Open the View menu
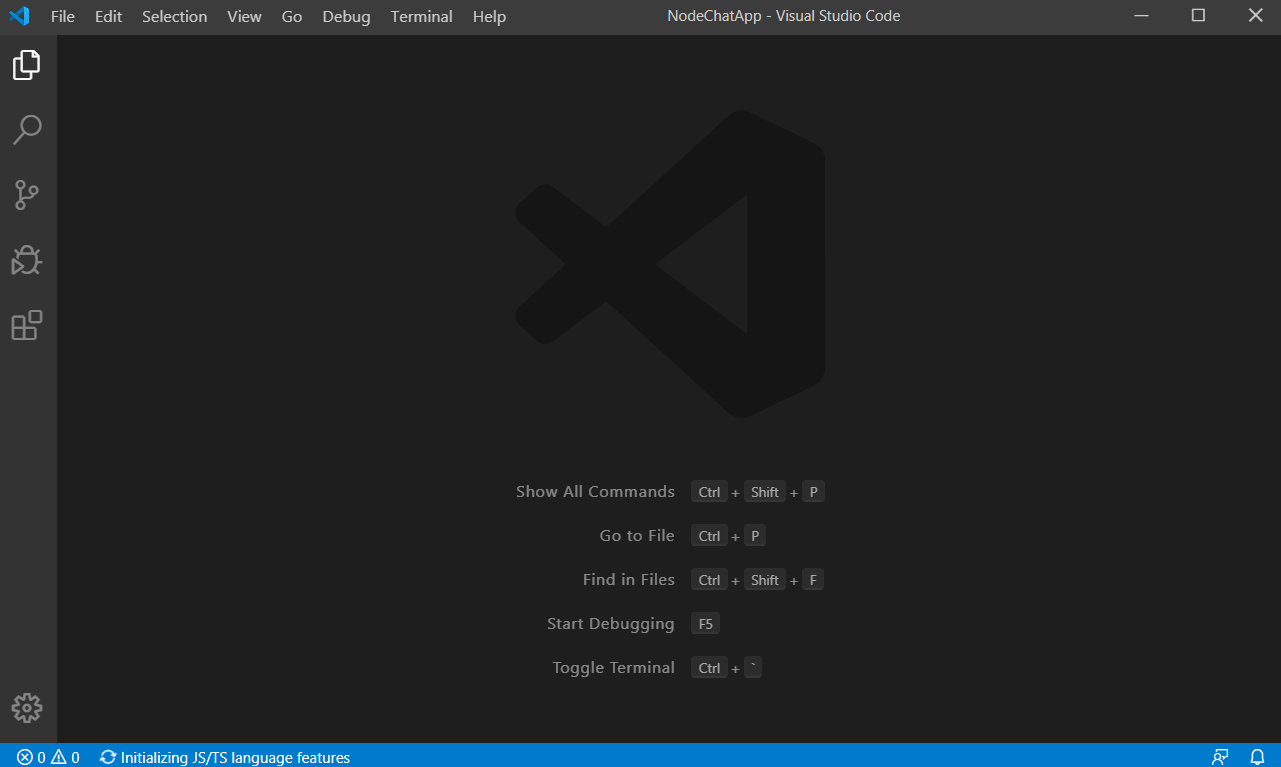1281x767 pixels. [x=244, y=16]
